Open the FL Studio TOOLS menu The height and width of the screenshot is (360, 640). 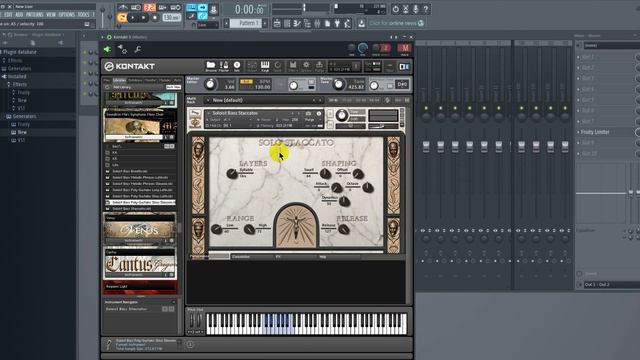point(83,14)
